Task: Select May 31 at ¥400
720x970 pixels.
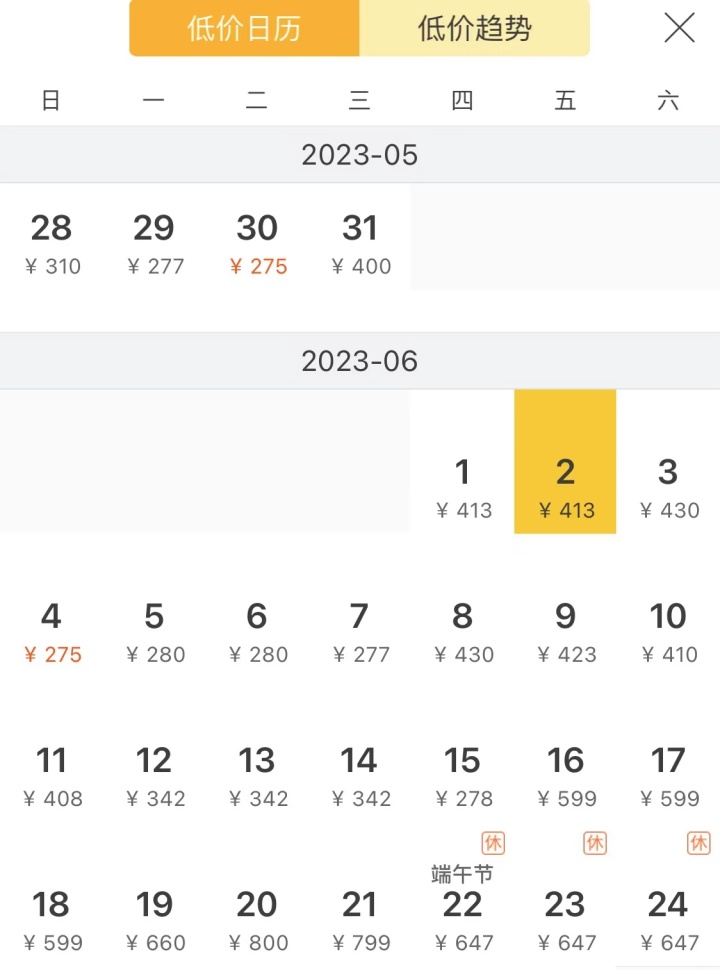Action: 360,243
